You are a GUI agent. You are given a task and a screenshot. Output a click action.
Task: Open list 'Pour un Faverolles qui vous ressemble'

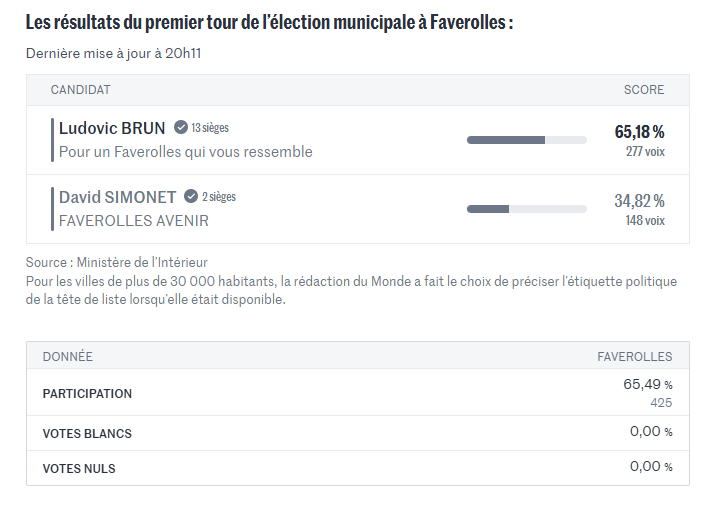point(185,152)
